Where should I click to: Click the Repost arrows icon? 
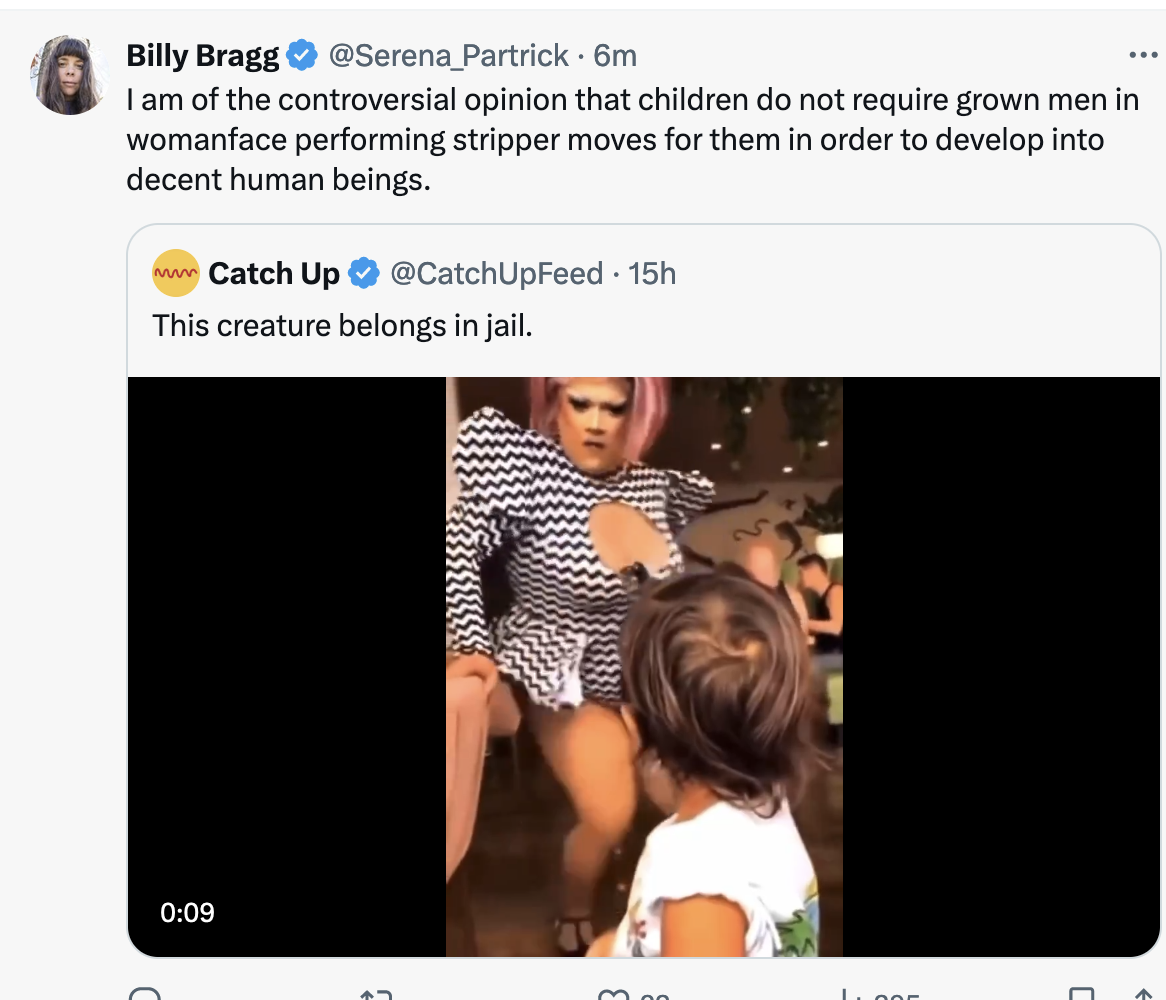click(x=376, y=995)
